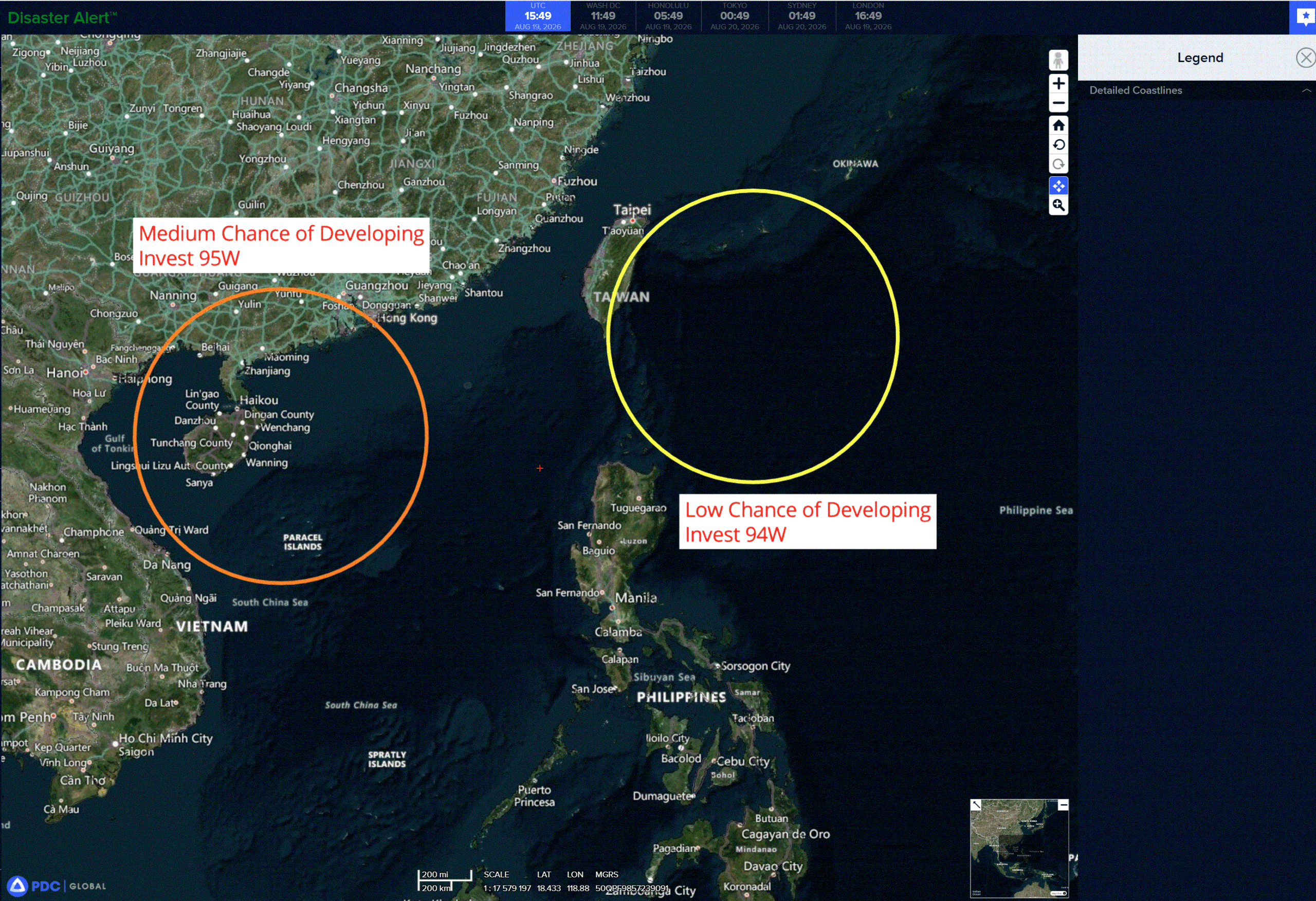The width and height of the screenshot is (1316, 901).
Task: Reset map to home extent
Action: [1058, 125]
